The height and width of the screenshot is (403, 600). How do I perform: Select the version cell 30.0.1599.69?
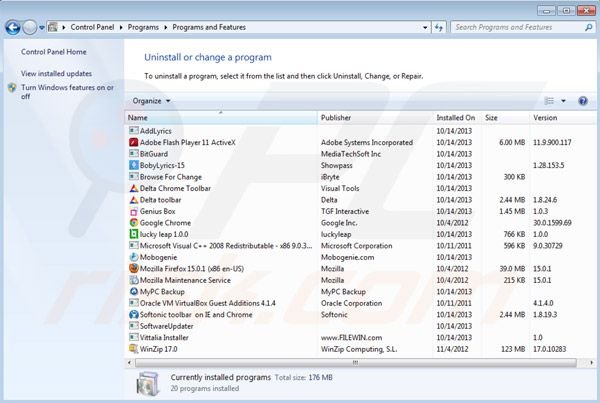[x=552, y=223]
